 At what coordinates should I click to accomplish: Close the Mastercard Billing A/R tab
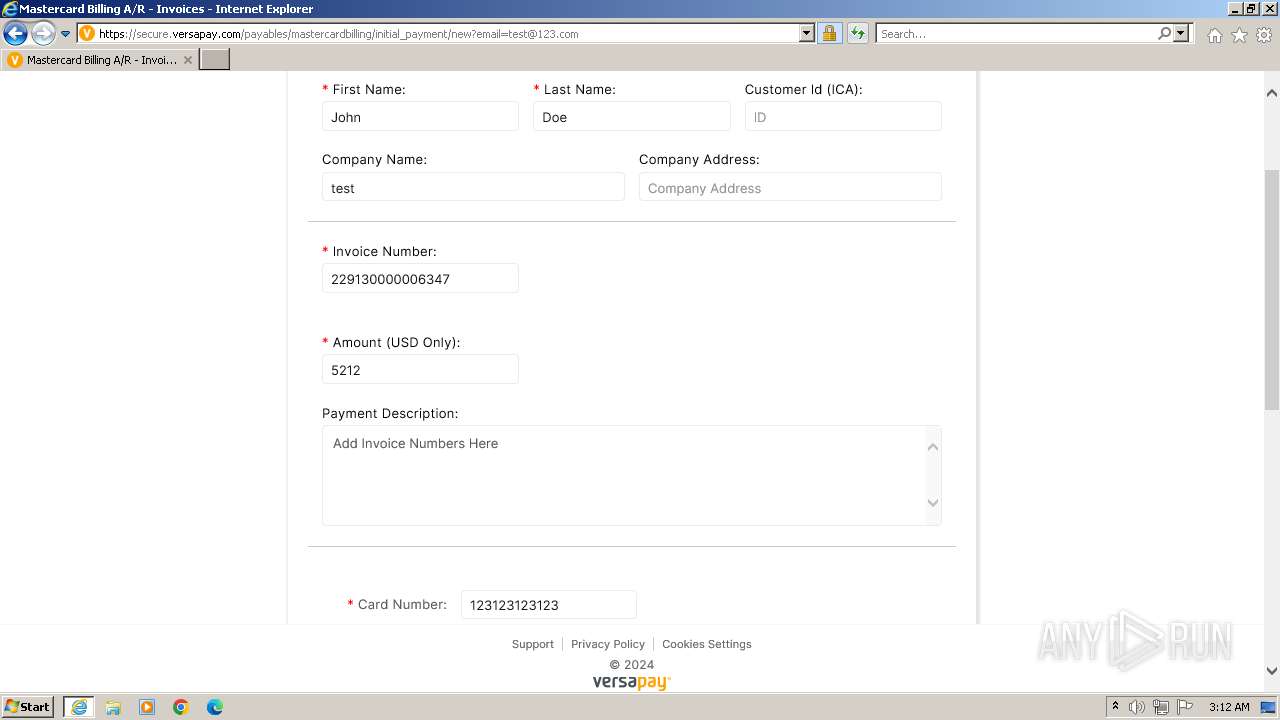pos(187,60)
